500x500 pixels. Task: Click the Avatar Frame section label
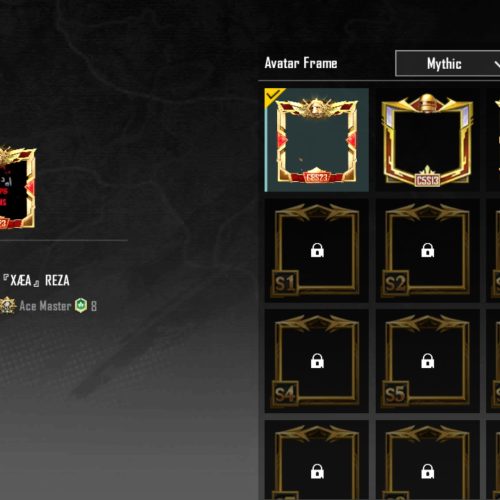pos(301,63)
